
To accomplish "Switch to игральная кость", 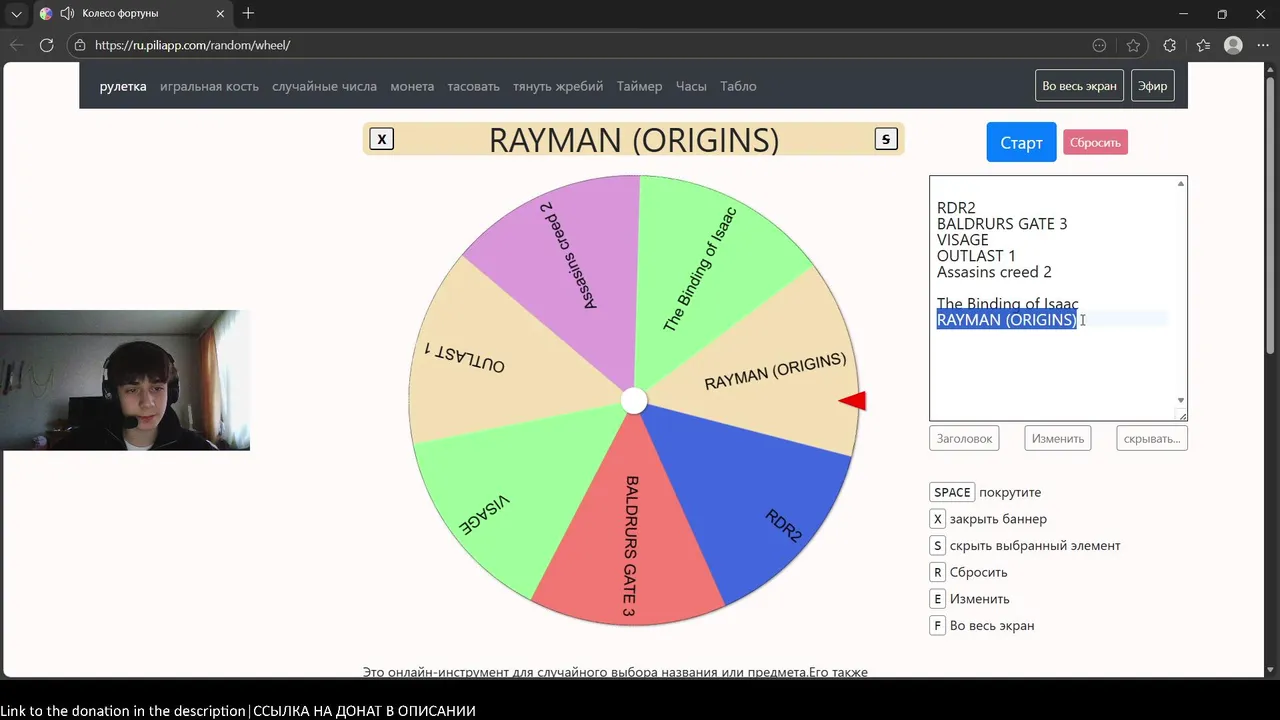I will click(x=209, y=86).
